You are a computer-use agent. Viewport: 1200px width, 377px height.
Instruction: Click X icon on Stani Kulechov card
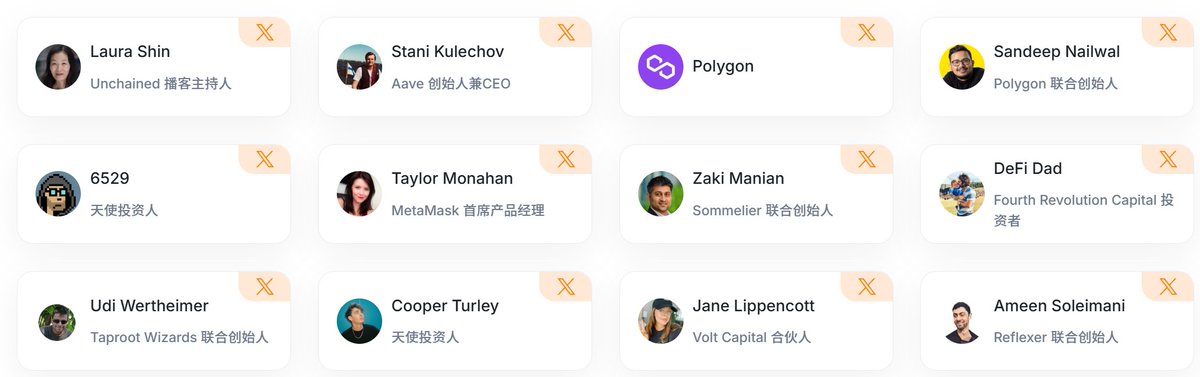[x=566, y=32]
